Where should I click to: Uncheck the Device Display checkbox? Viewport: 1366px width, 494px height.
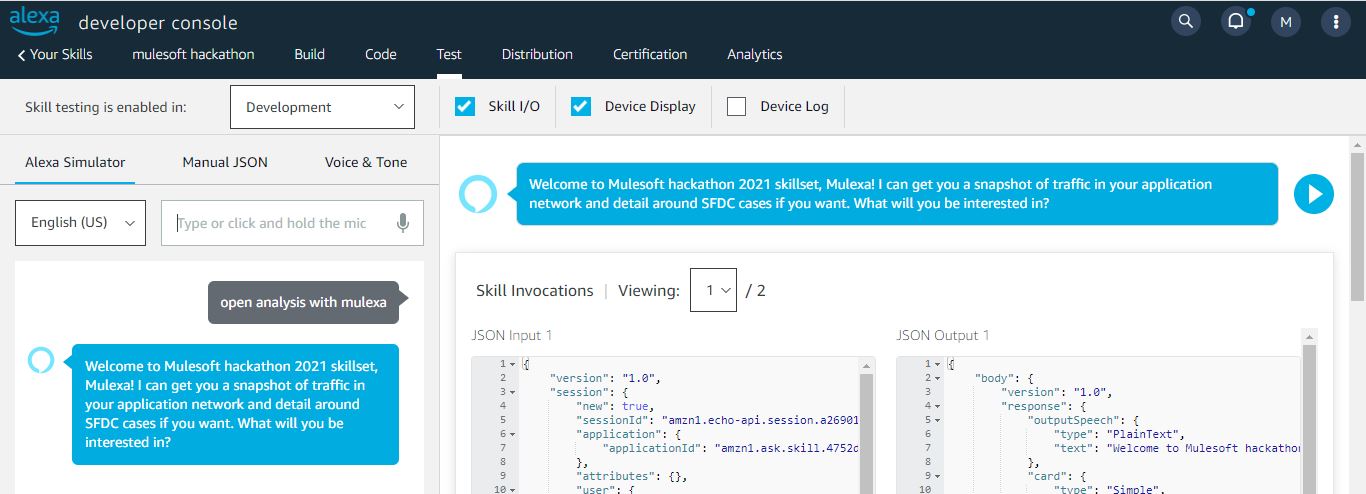pos(581,106)
